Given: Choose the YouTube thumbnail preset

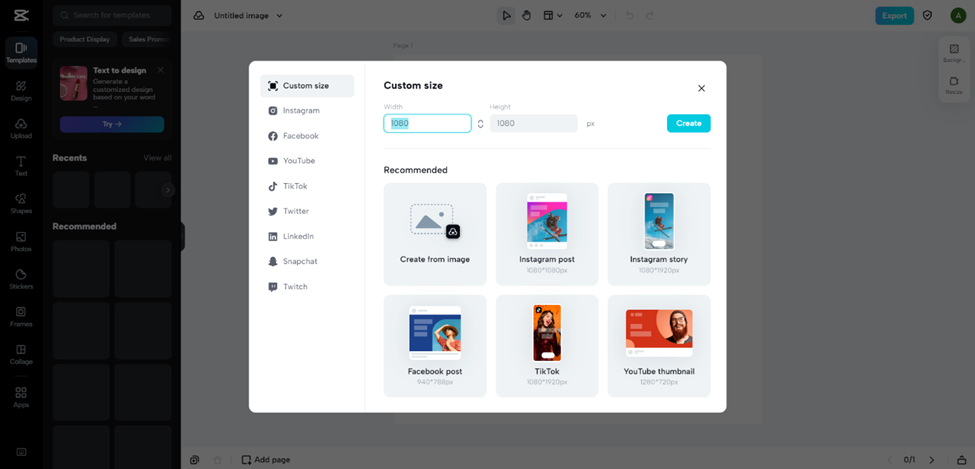Looking at the screenshot, I should 659,346.
